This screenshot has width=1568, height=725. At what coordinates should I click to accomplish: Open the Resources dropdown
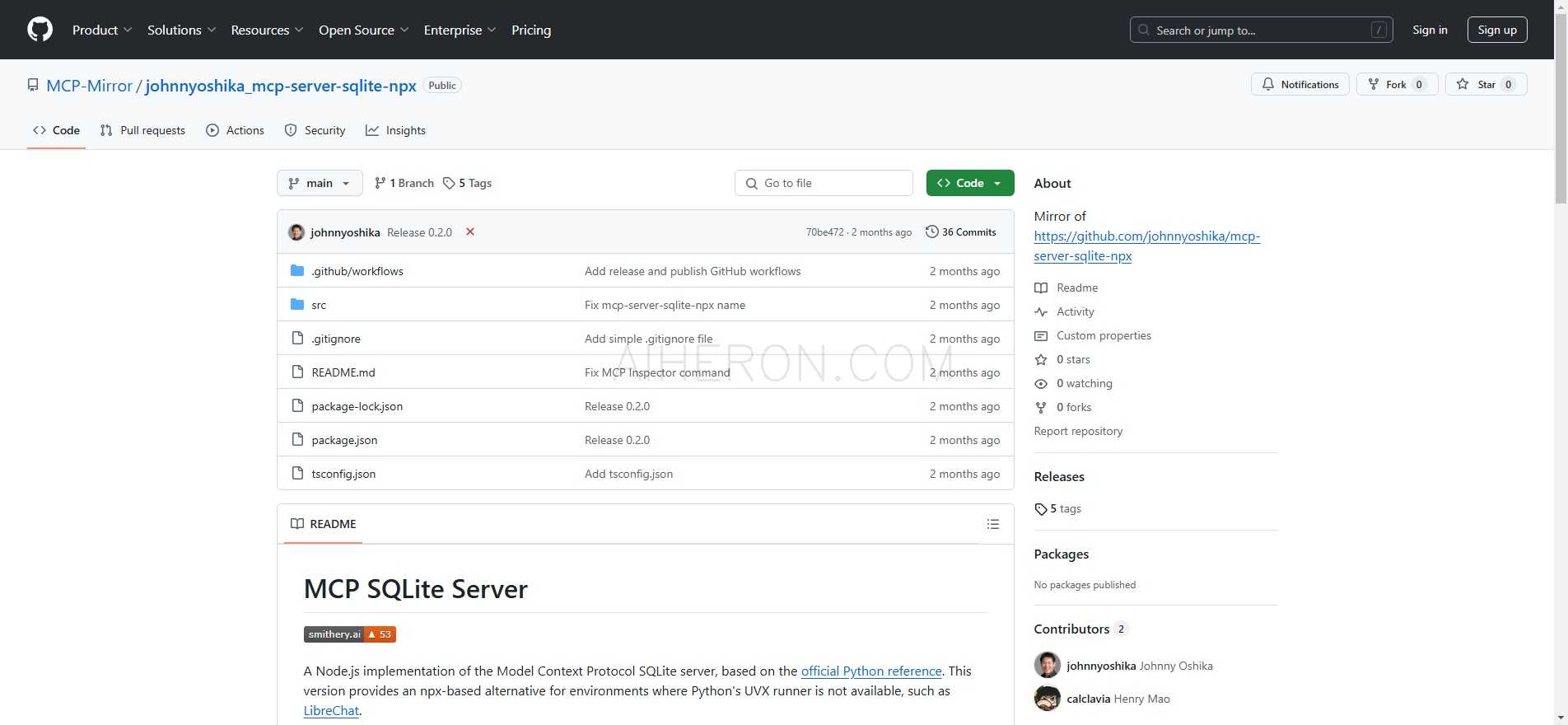click(267, 30)
